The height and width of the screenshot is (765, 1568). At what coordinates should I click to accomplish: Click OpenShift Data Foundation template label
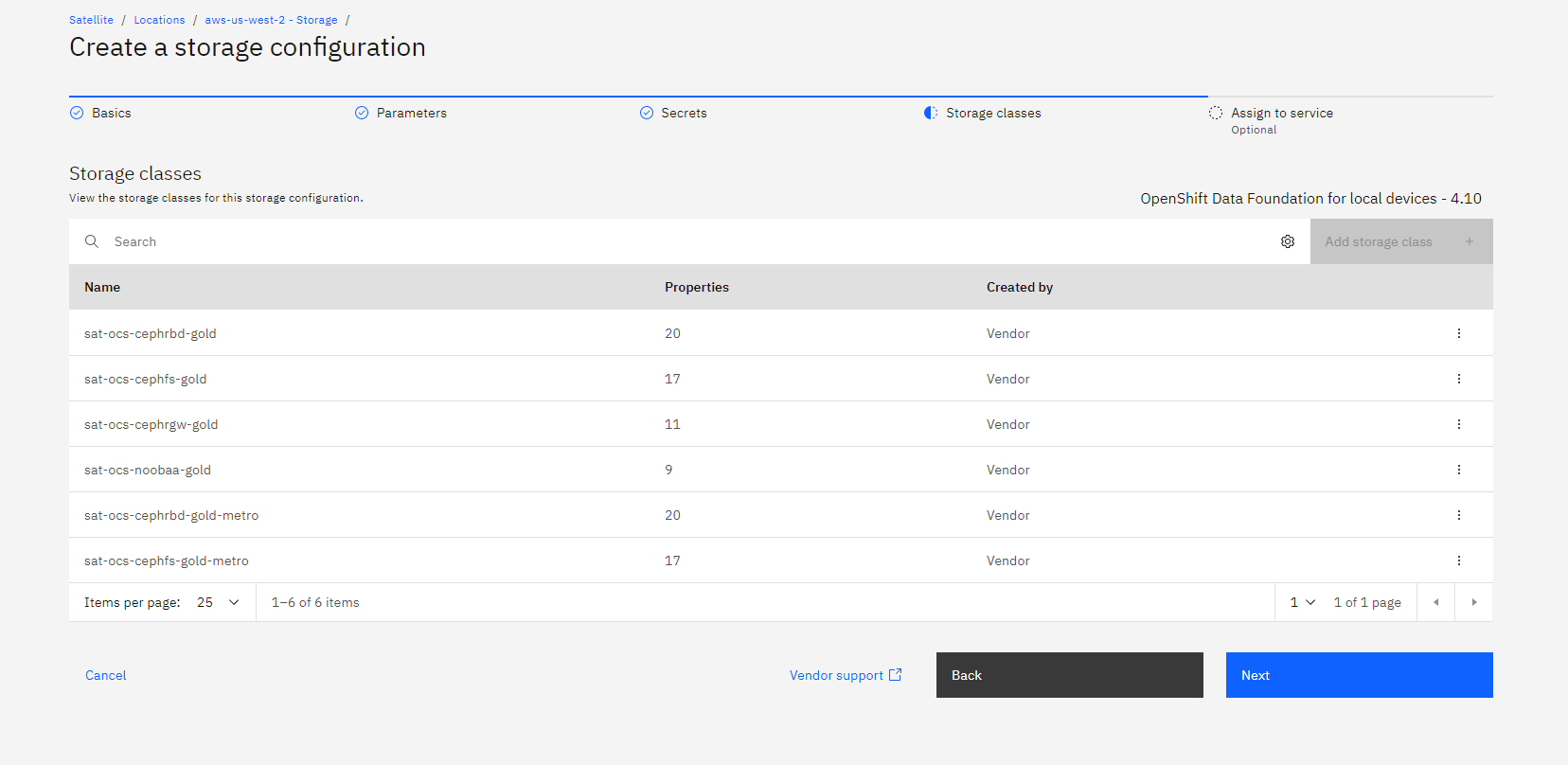tap(1311, 199)
